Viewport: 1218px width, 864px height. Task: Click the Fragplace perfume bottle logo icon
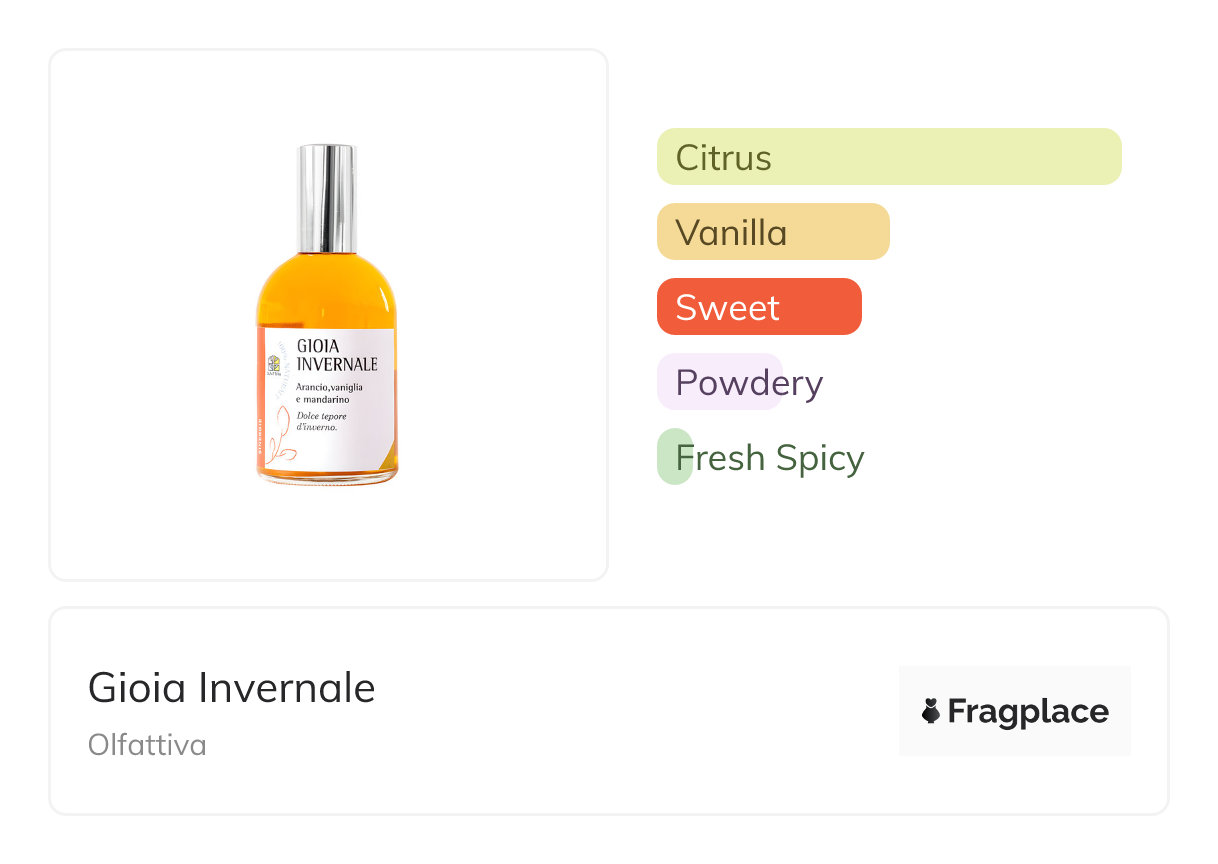[931, 711]
